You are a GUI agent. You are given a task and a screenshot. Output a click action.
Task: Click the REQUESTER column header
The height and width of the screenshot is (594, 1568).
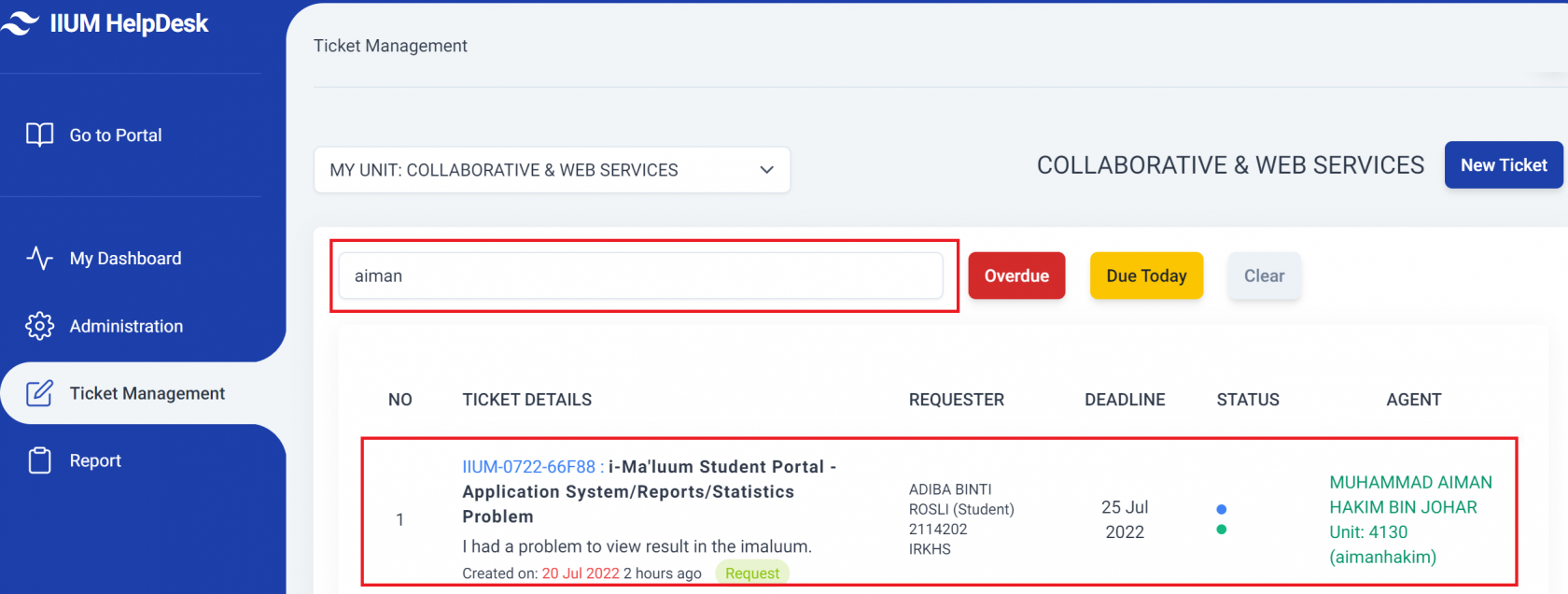click(957, 400)
